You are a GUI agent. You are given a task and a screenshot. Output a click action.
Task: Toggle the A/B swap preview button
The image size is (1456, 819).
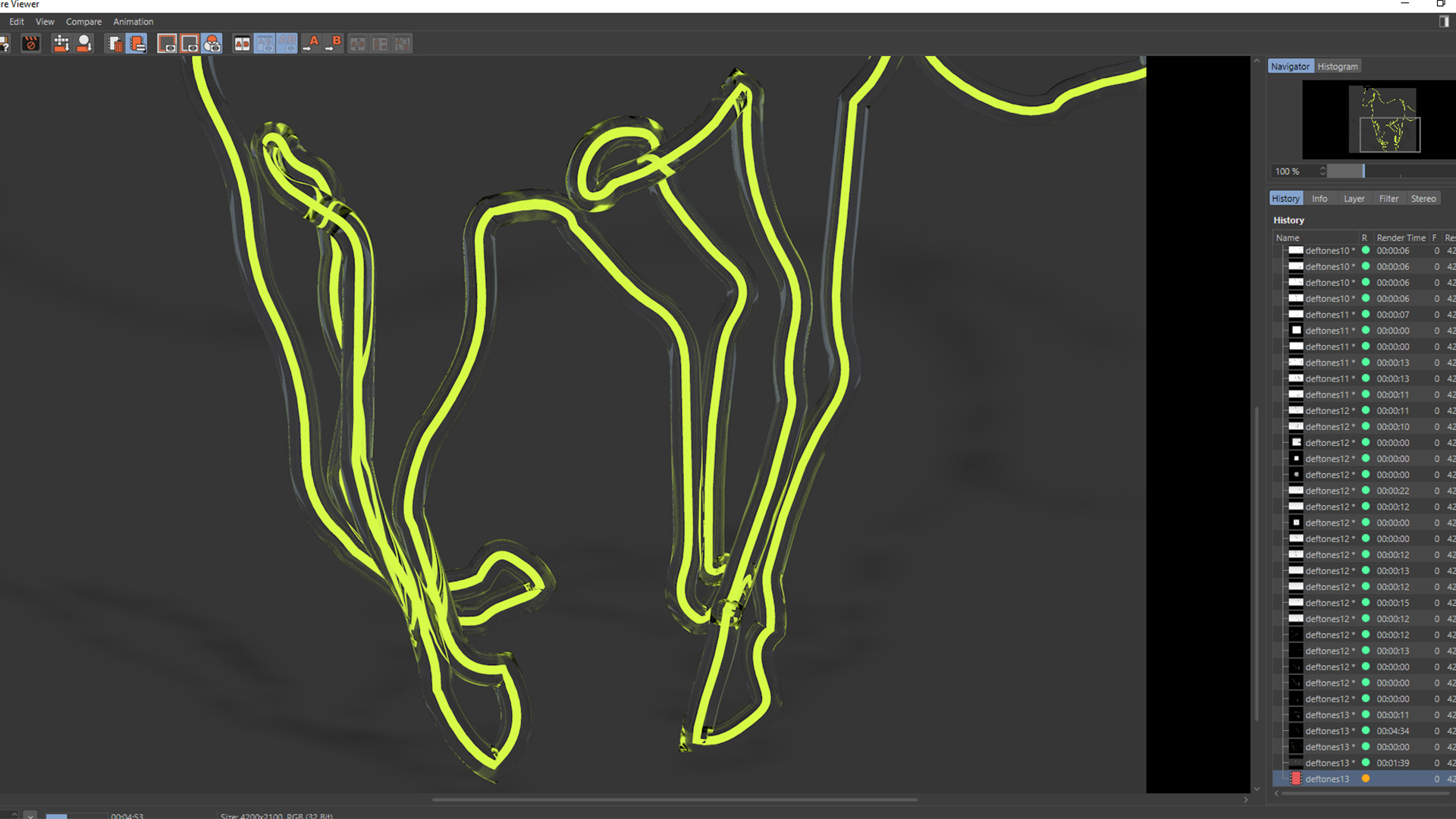265,44
